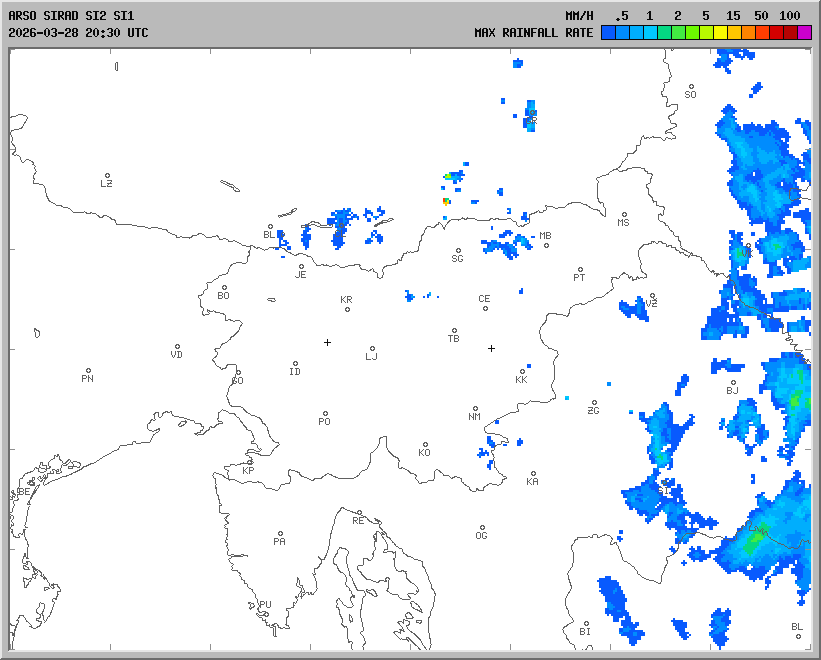Click the PN city marker
This screenshot has height=660, width=821.
pyautogui.click(x=88, y=371)
